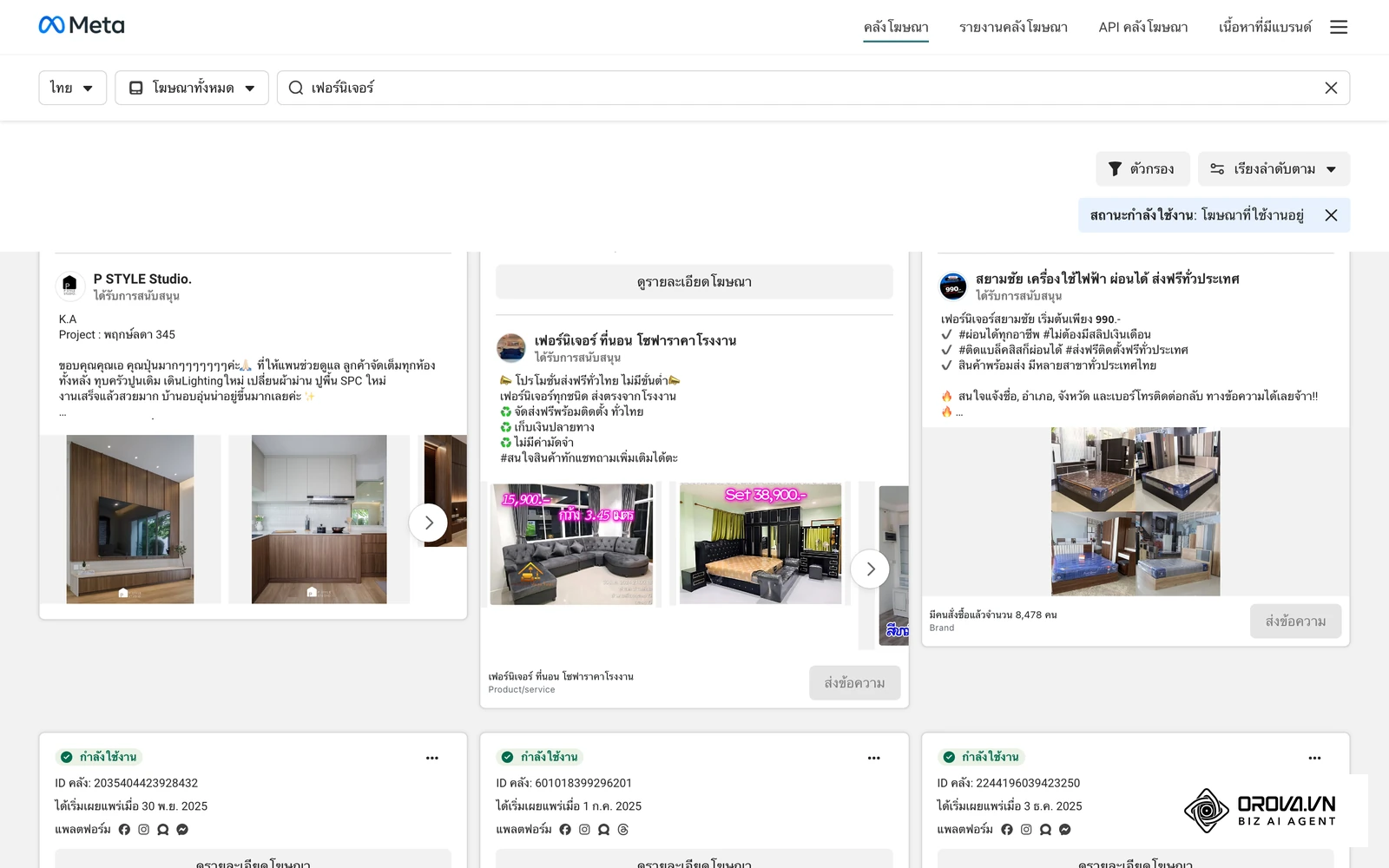The height and width of the screenshot is (868, 1389).
Task: Open the 15,900 sofa image
Action: click(571, 544)
